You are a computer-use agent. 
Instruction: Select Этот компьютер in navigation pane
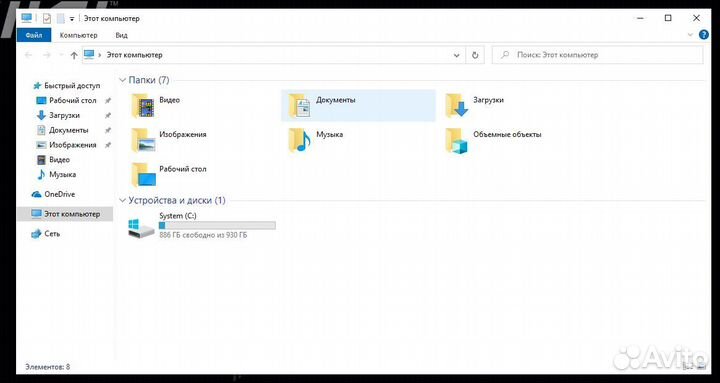pos(65,214)
